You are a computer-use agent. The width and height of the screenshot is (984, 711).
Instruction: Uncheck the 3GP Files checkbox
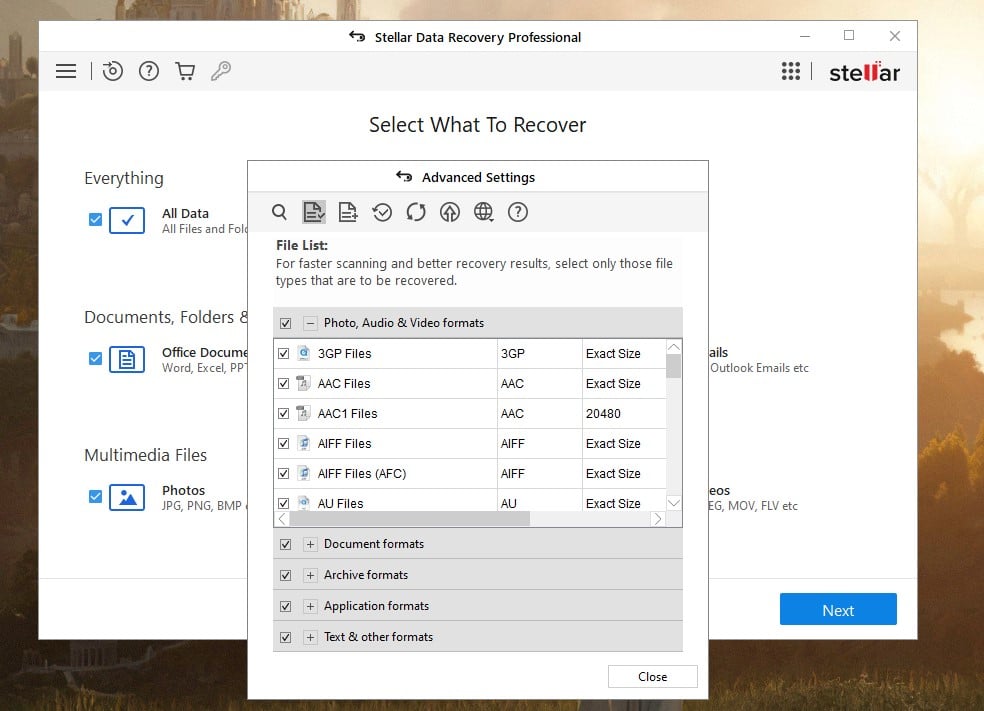284,353
